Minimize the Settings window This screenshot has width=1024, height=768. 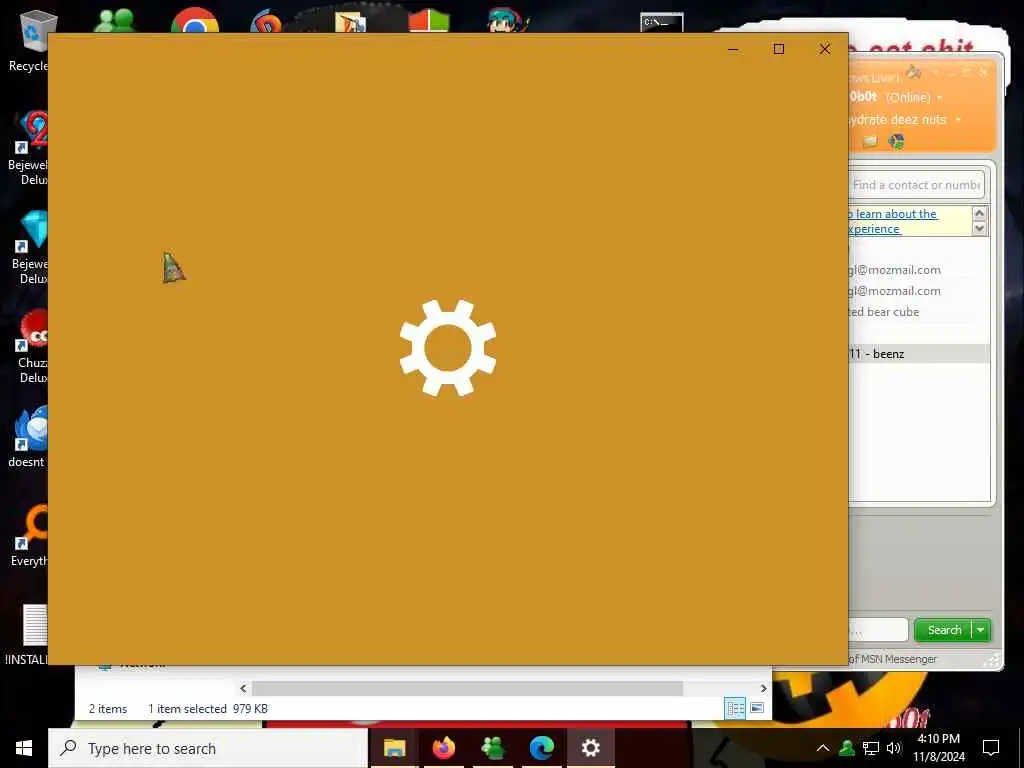click(x=733, y=49)
